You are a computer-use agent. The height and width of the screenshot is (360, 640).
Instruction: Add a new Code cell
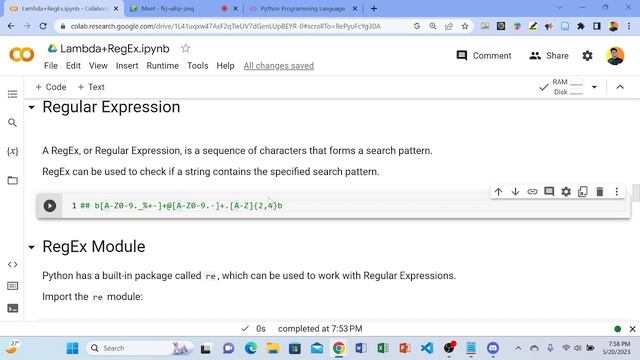click(x=51, y=87)
